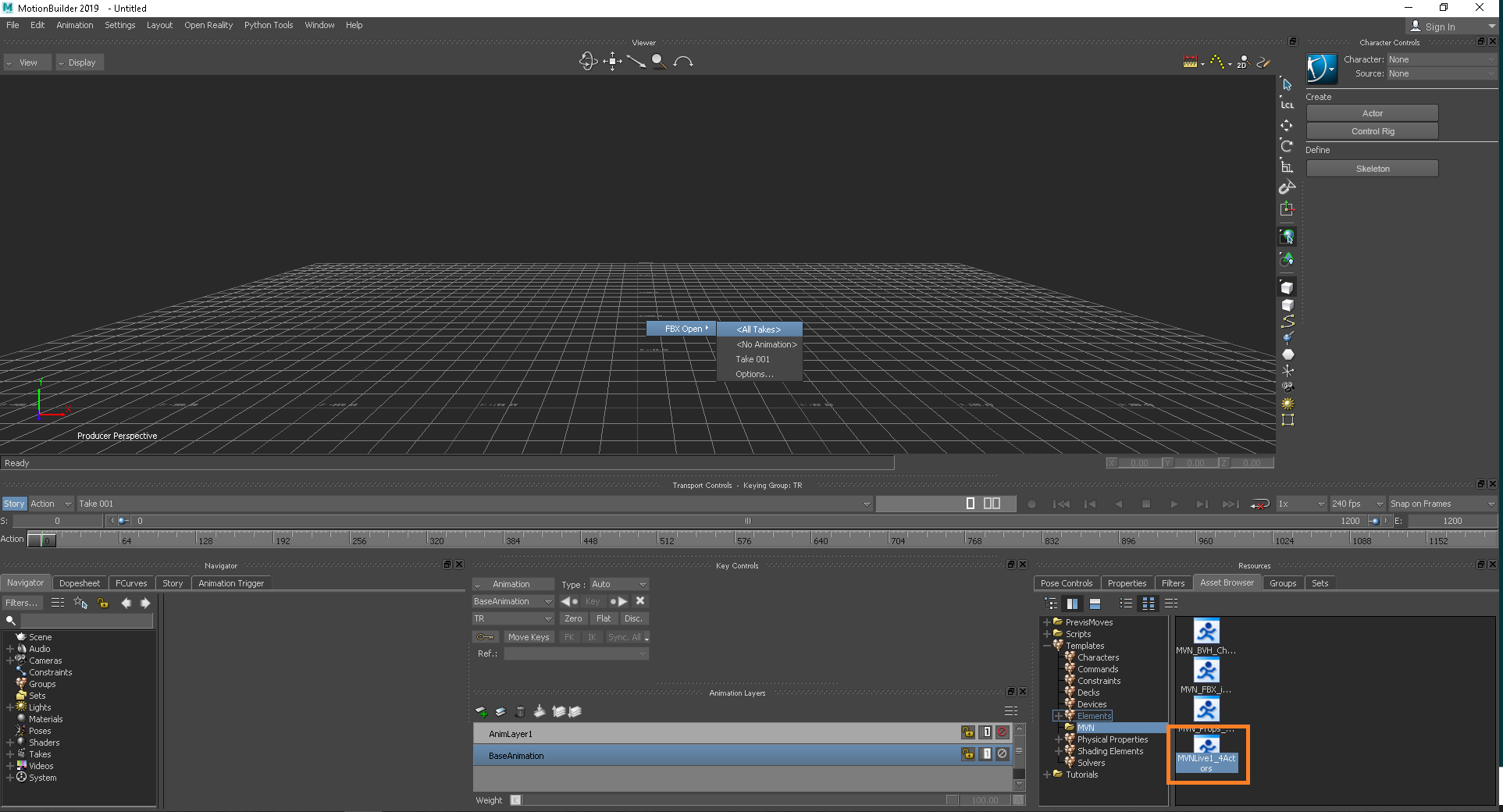Select the Rotate tool in the right toolbar
Image resolution: width=1503 pixels, height=812 pixels.
(x=1287, y=146)
